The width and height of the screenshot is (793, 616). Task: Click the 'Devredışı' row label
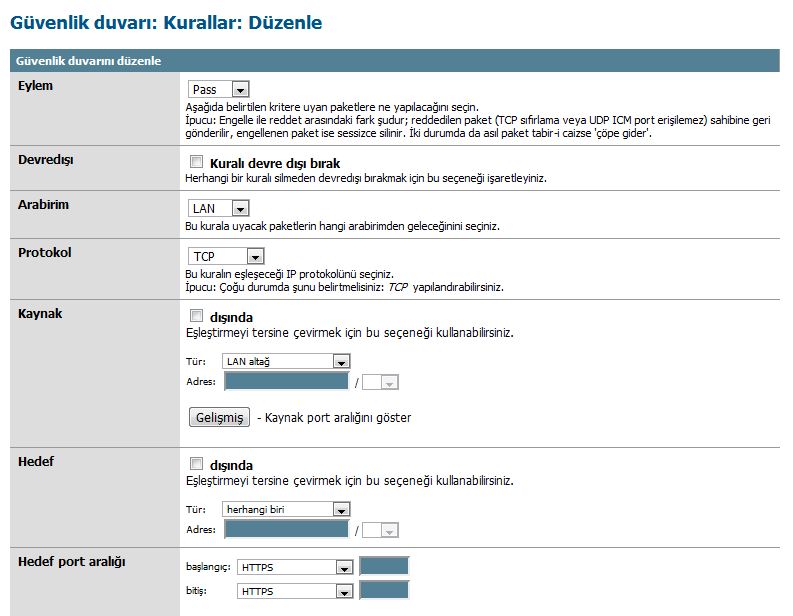point(46,160)
